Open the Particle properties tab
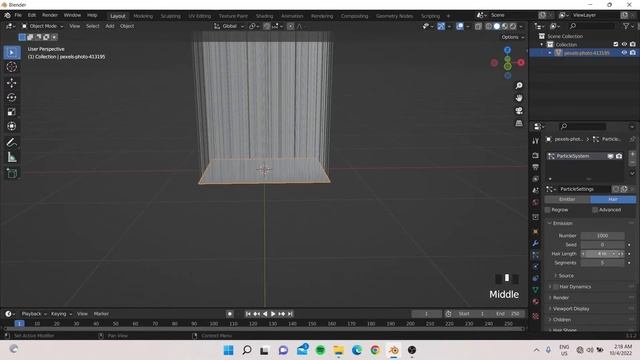This screenshot has height=360, width=640. [536, 255]
